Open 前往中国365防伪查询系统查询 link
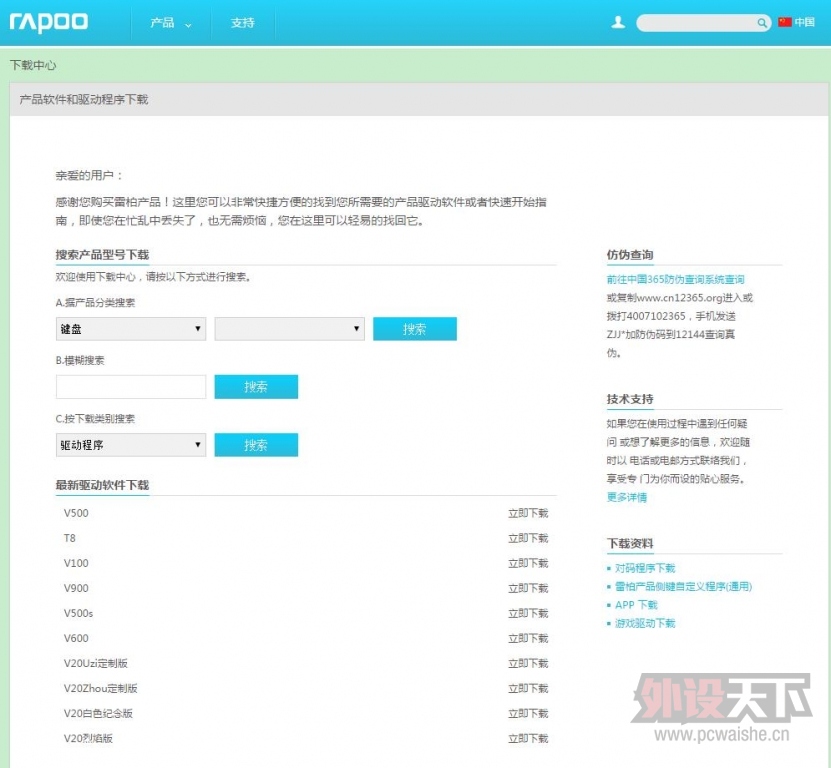Screen dimensions: 831x768 tap(676, 279)
